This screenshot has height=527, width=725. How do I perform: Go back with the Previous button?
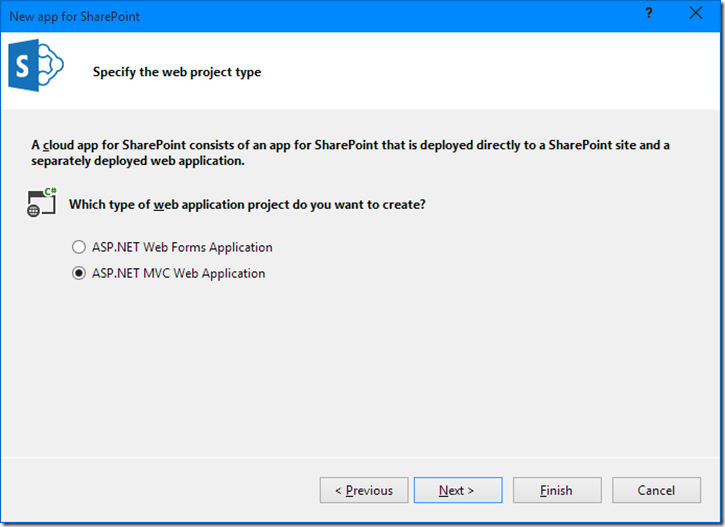(x=363, y=490)
